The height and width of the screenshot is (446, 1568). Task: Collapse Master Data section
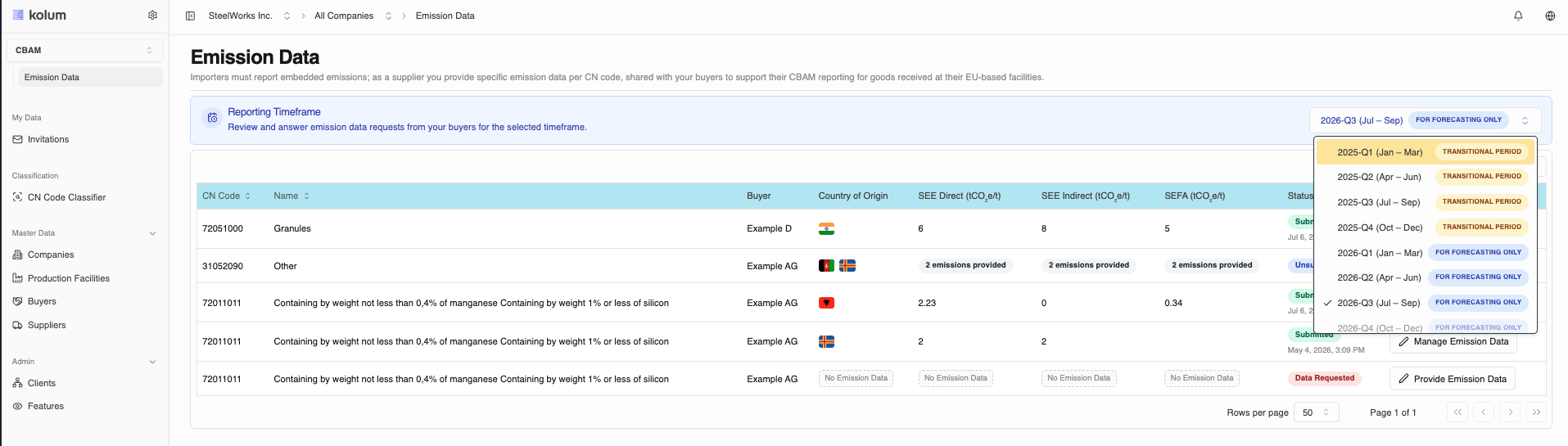click(152, 233)
